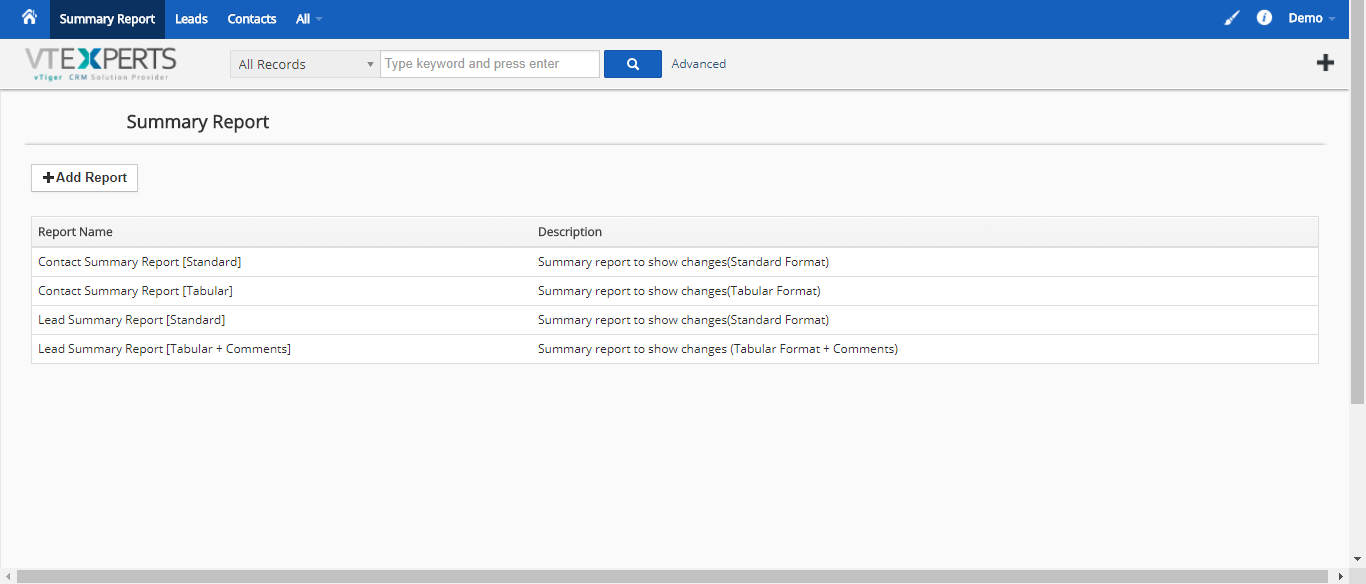
Task: Click the info circle icon
Action: click(1264, 18)
